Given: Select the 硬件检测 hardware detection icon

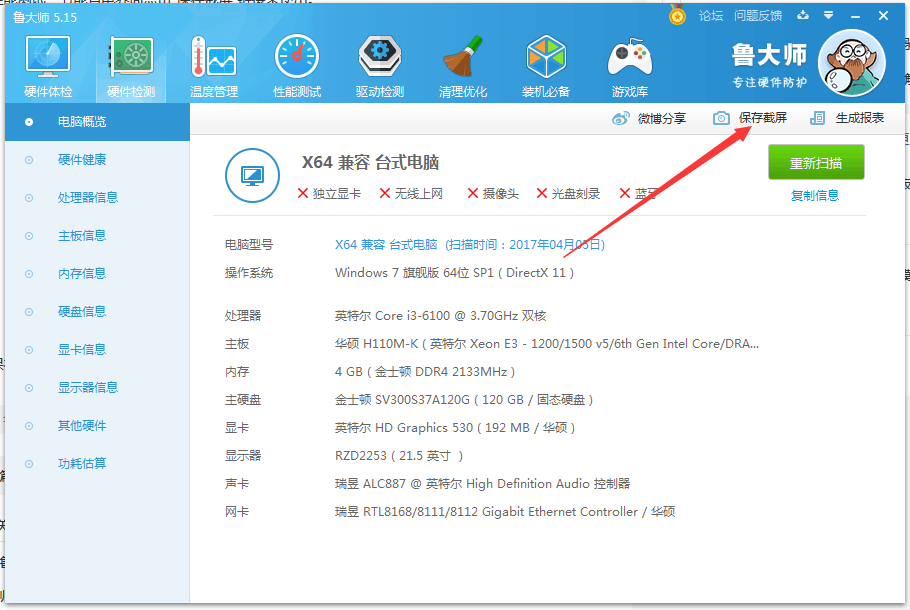Looking at the screenshot, I should coord(131,57).
